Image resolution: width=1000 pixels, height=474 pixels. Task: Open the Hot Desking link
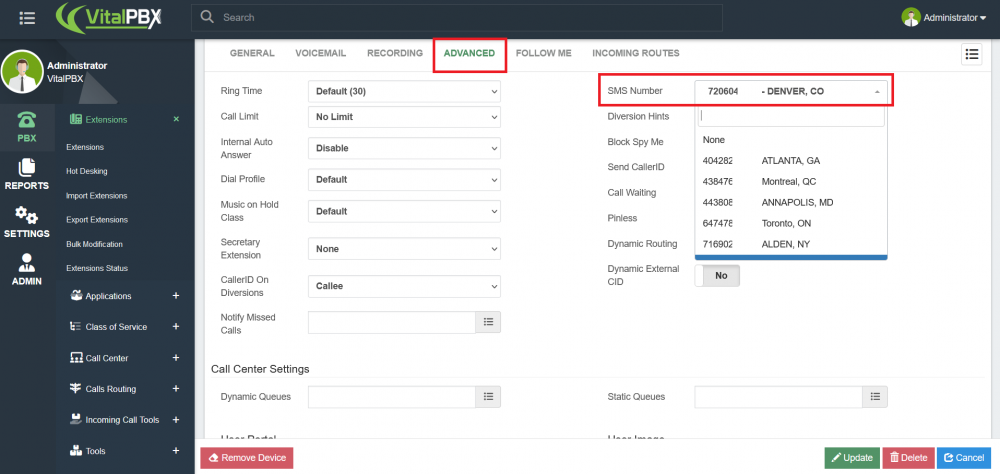[x=87, y=172]
